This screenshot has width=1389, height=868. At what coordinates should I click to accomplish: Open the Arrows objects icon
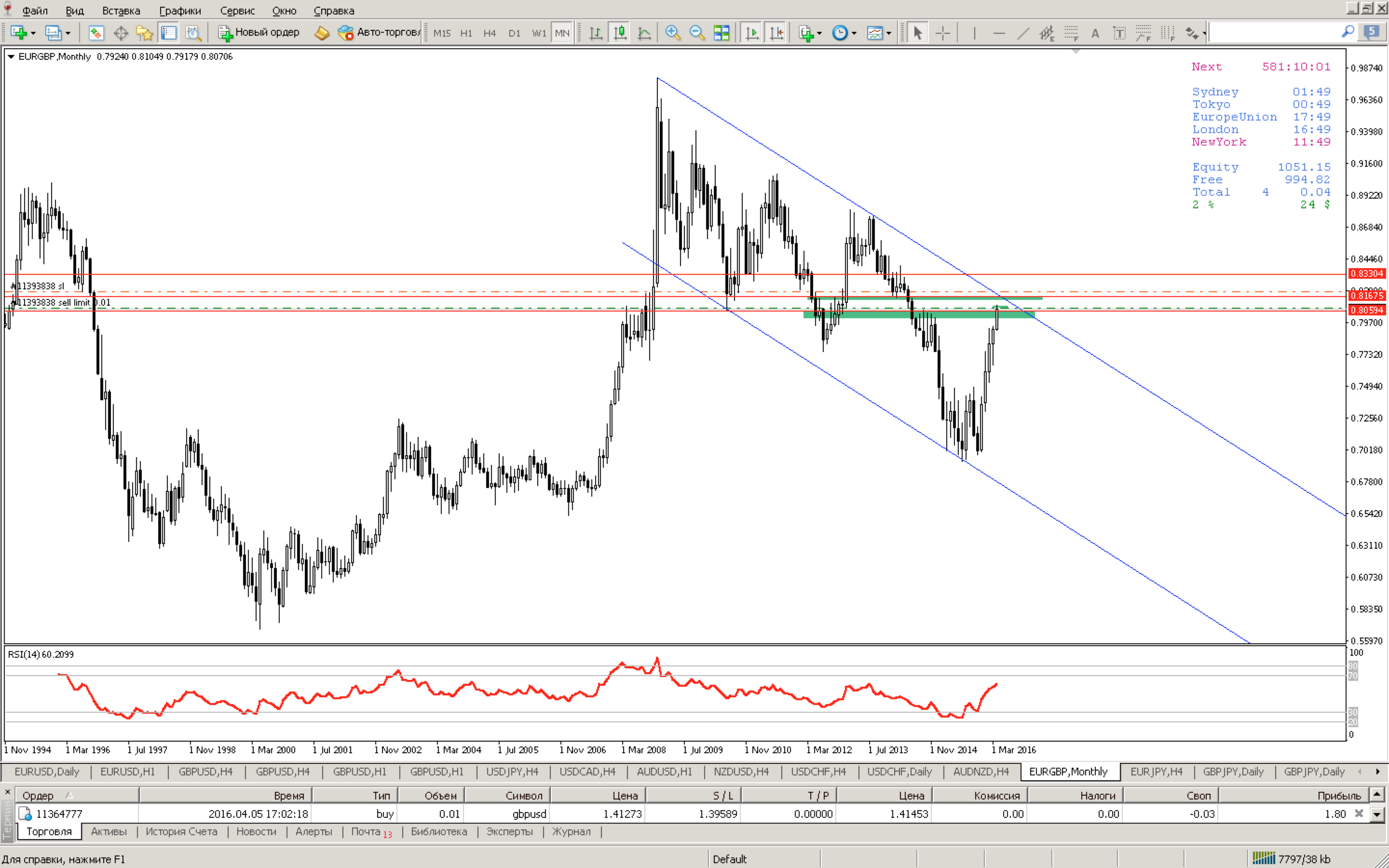[x=1192, y=33]
